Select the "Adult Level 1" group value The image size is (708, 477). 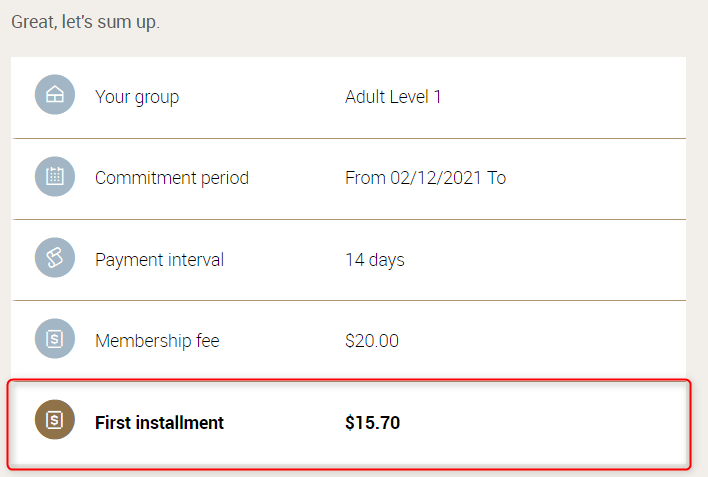tap(393, 97)
